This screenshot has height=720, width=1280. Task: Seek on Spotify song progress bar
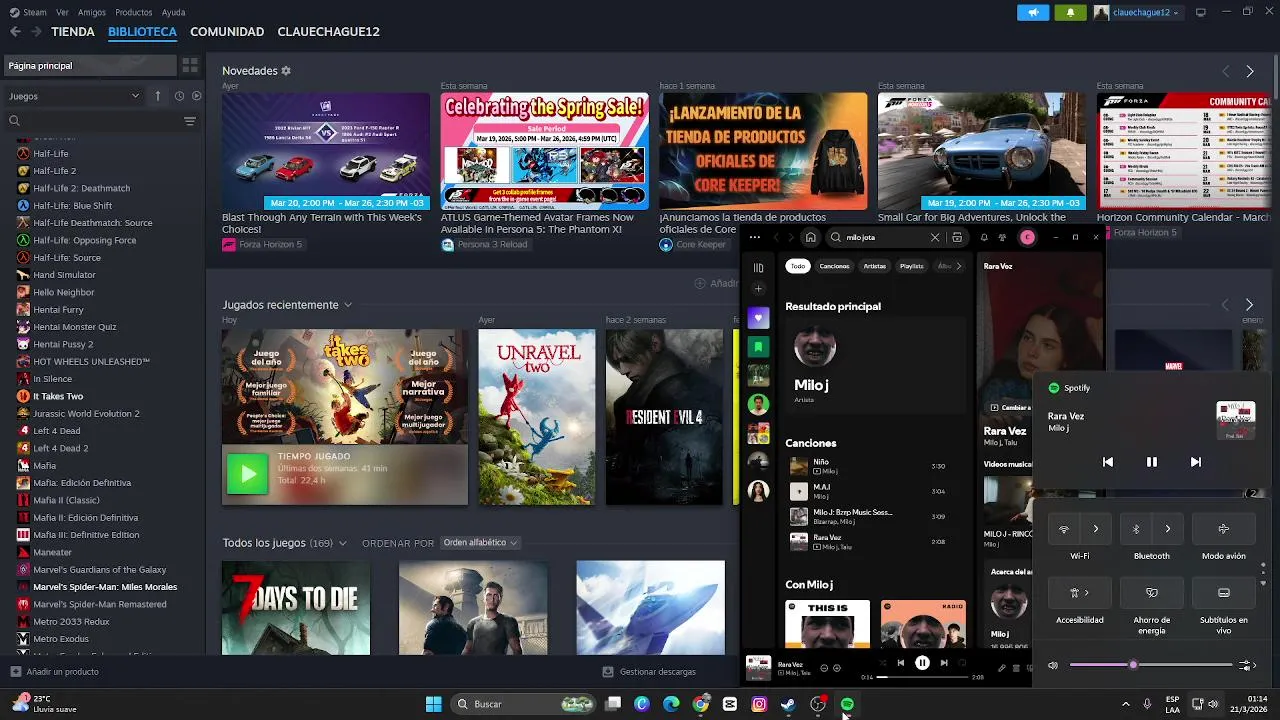click(922, 677)
